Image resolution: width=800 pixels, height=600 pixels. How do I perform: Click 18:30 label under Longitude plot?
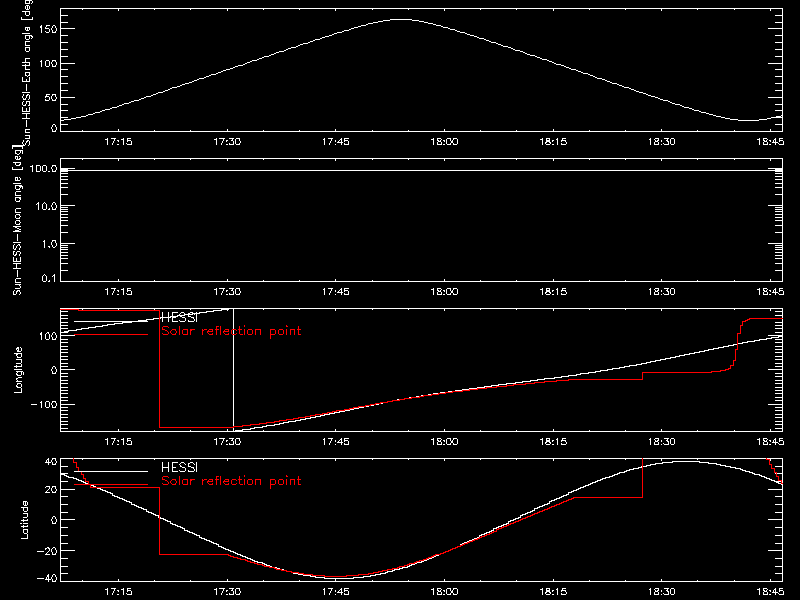click(662, 442)
